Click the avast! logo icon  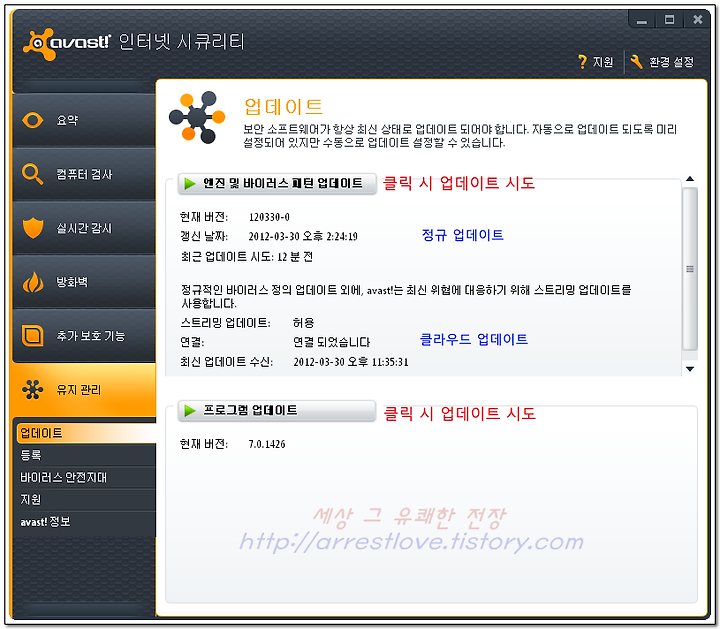pyautogui.click(x=40, y=44)
